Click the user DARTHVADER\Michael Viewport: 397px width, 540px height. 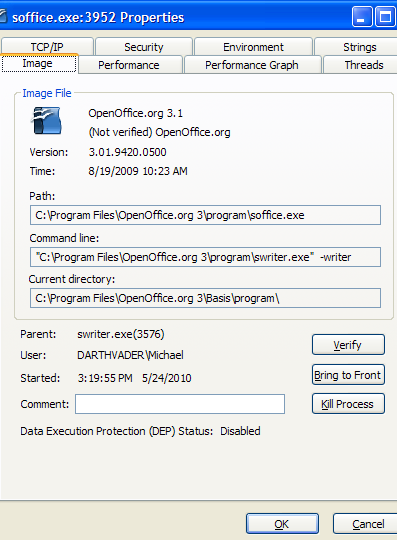130,355
